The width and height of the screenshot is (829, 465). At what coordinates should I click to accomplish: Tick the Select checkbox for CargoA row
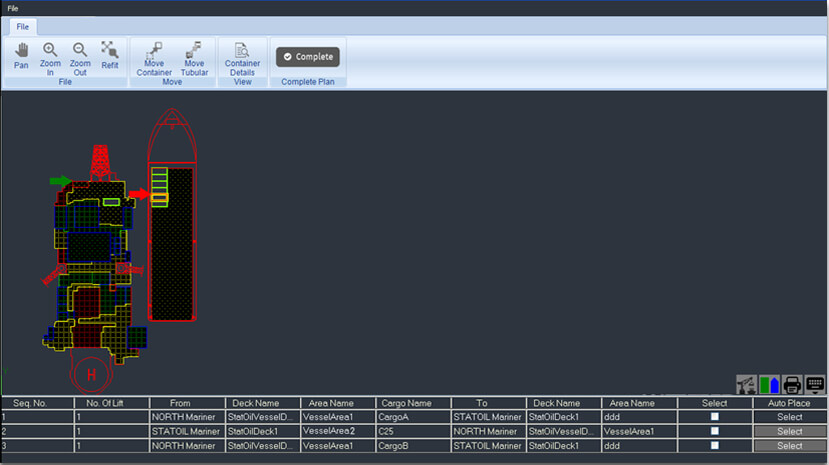(x=714, y=417)
